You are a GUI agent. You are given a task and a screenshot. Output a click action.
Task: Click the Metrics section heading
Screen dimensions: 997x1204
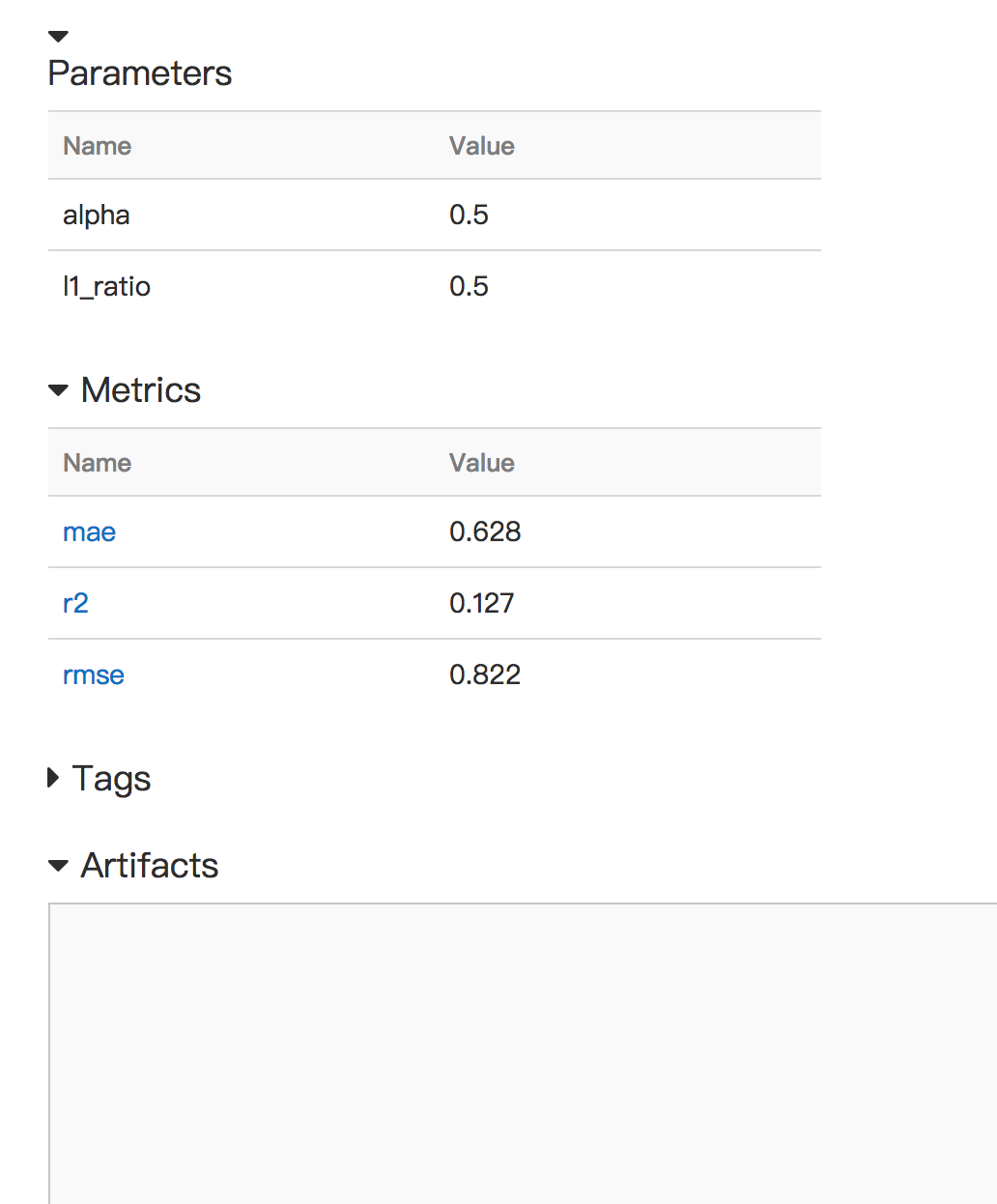140,389
